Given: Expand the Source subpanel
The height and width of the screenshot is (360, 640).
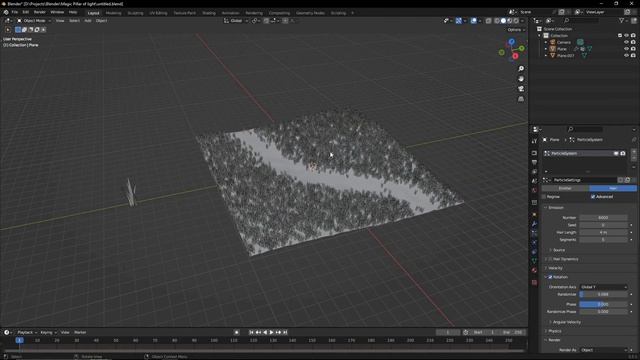Looking at the screenshot, I should [x=558, y=250].
